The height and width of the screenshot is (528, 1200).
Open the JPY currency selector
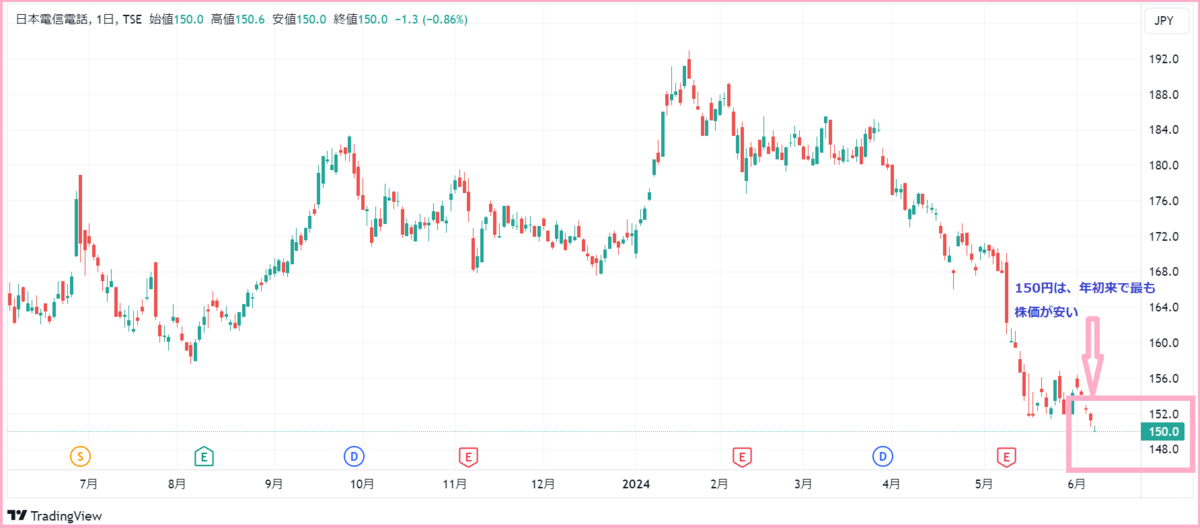[1167, 19]
